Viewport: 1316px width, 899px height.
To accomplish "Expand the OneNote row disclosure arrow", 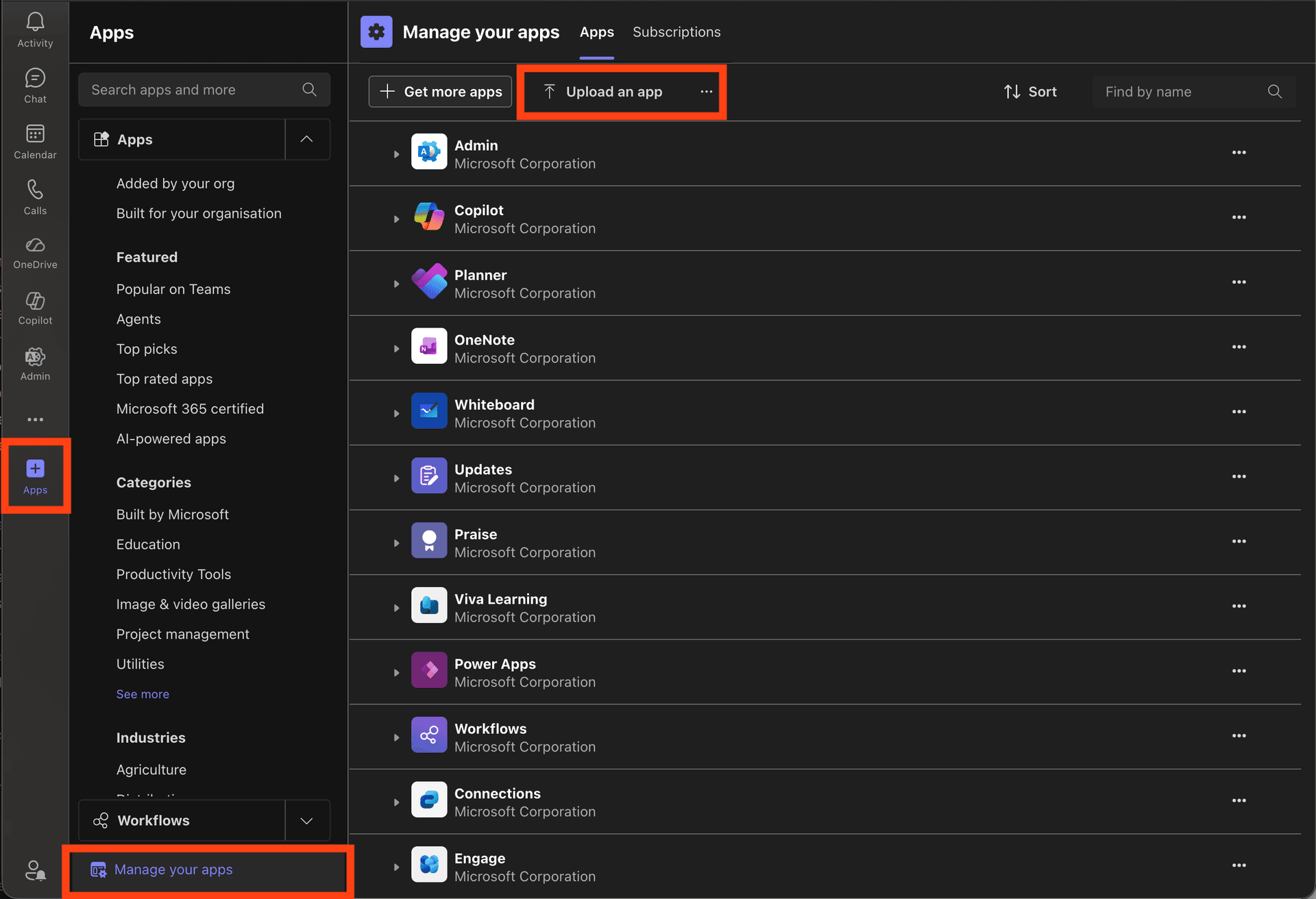I will (396, 349).
